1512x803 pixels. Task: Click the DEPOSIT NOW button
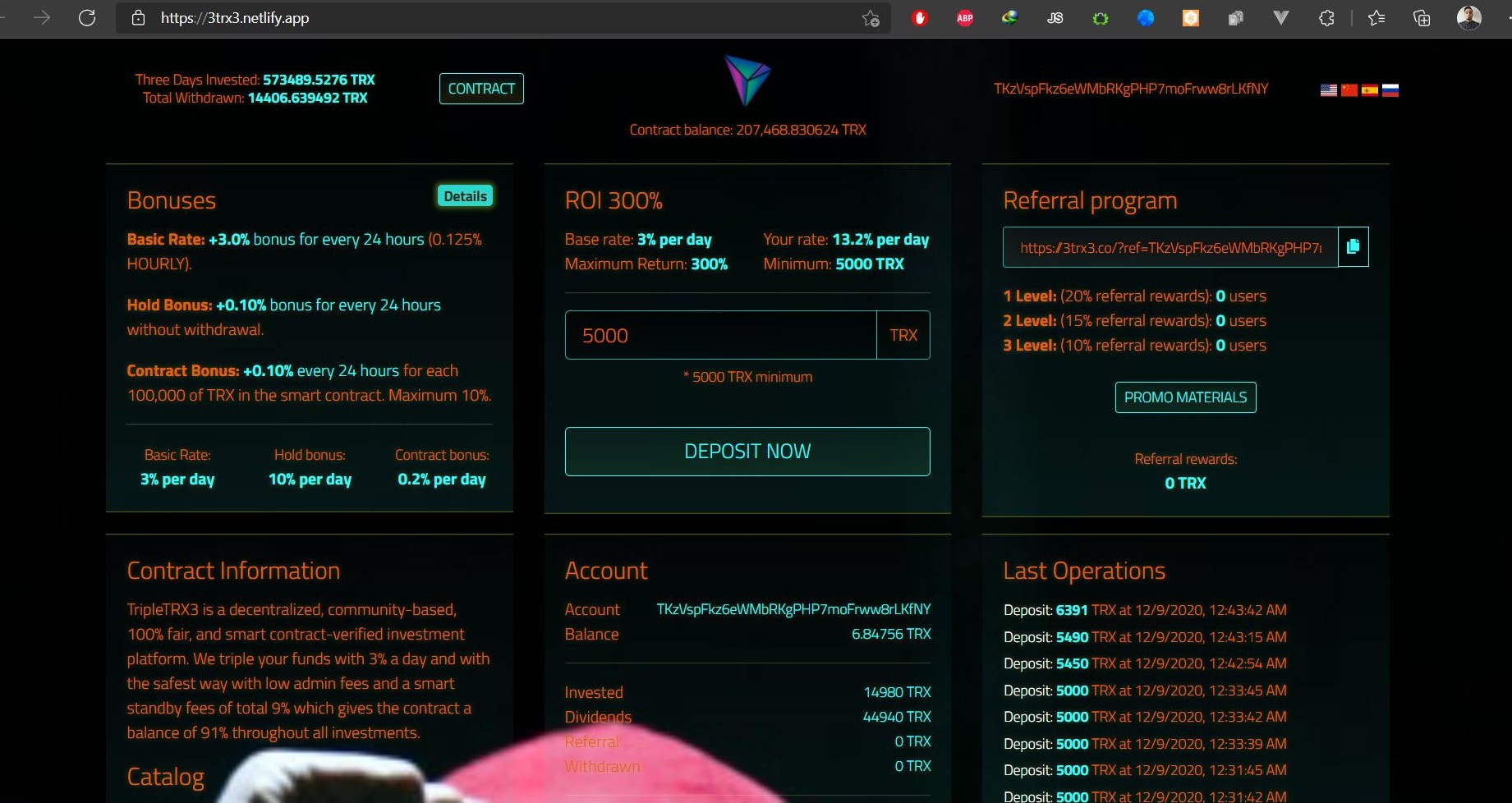click(x=747, y=452)
